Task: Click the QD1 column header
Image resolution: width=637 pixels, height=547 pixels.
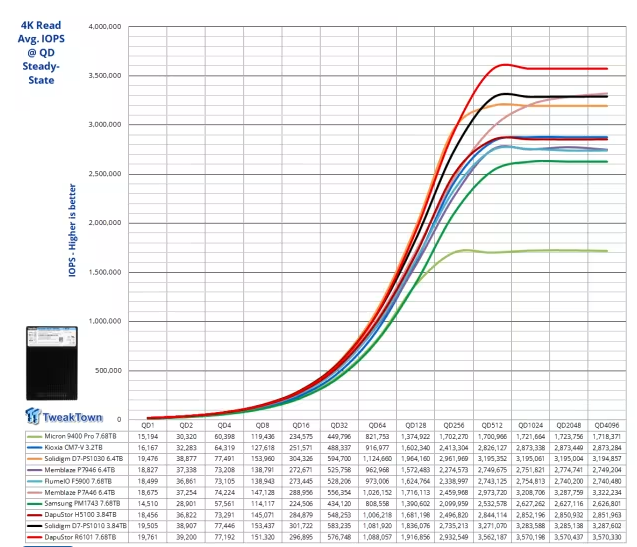Action: 148,425
